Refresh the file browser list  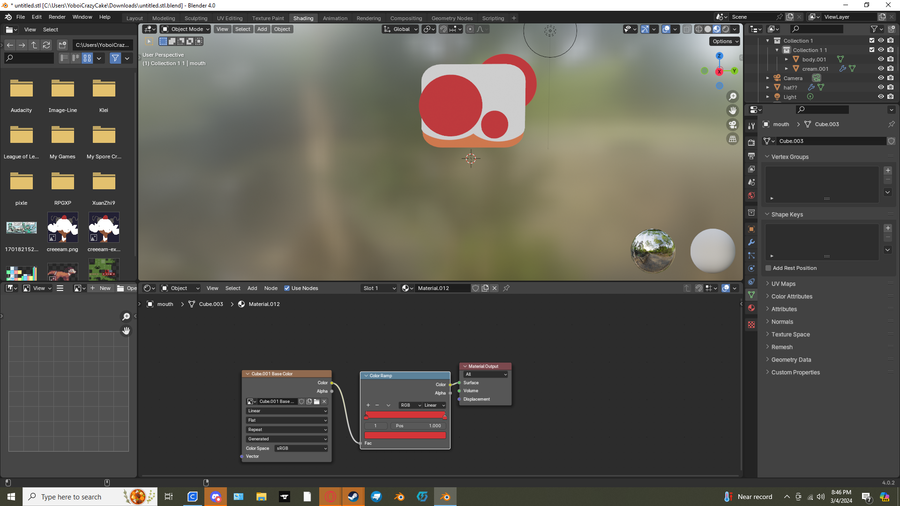point(46,45)
